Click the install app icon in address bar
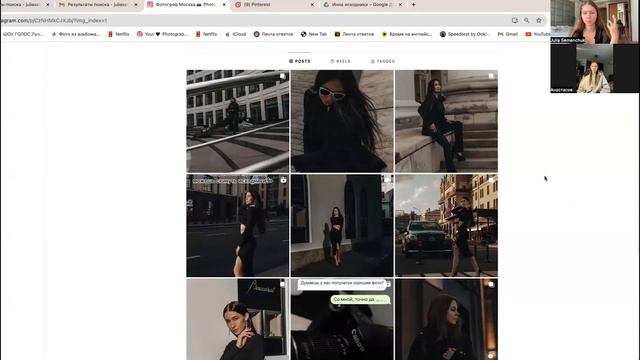 click(515, 20)
